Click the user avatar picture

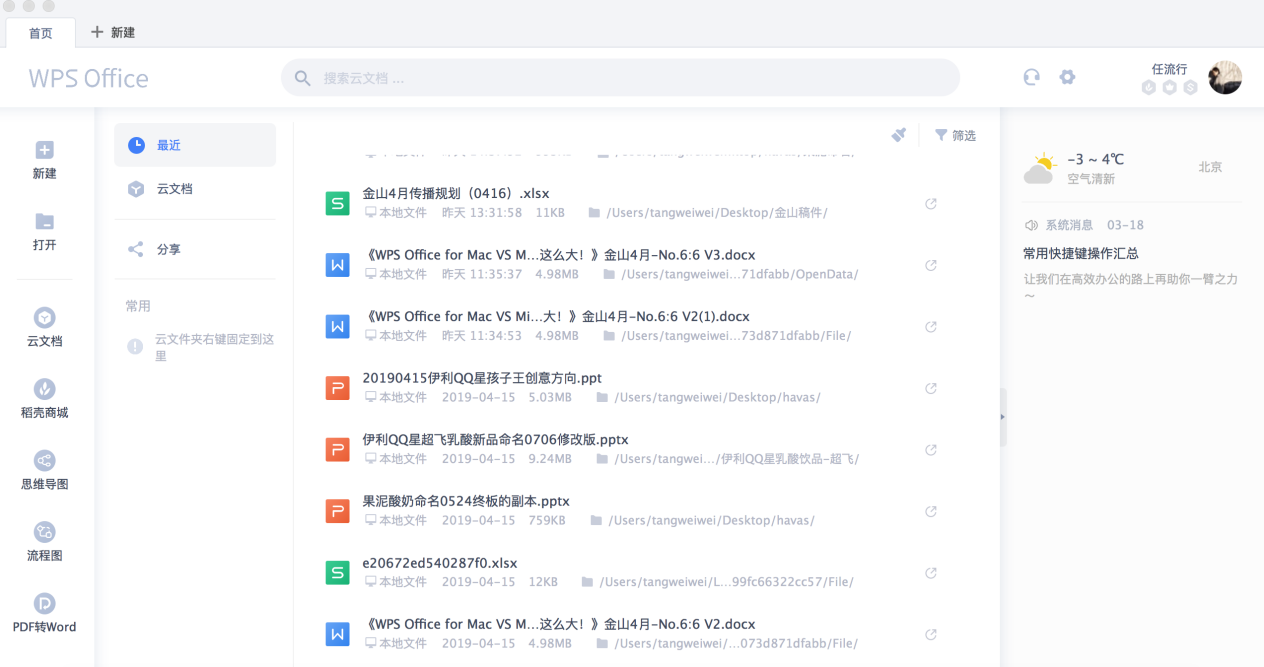[1225, 77]
